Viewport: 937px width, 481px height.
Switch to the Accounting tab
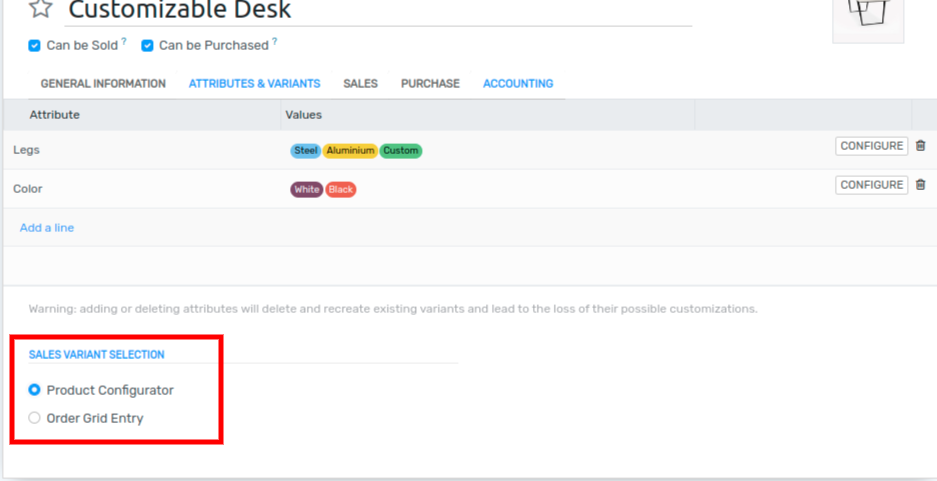pos(518,84)
